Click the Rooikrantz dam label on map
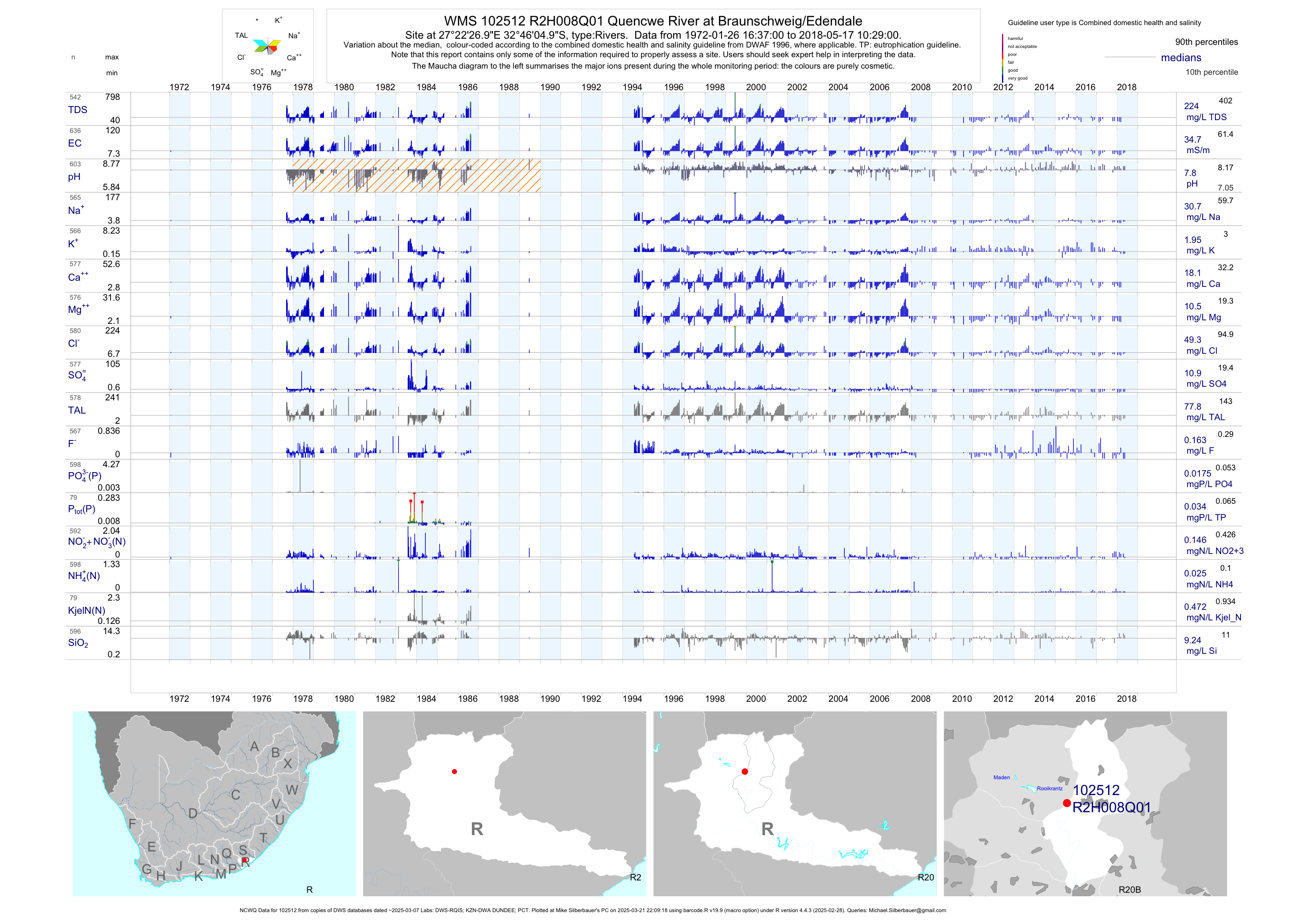Screen dimensions: 1307x924 click(1049, 788)
